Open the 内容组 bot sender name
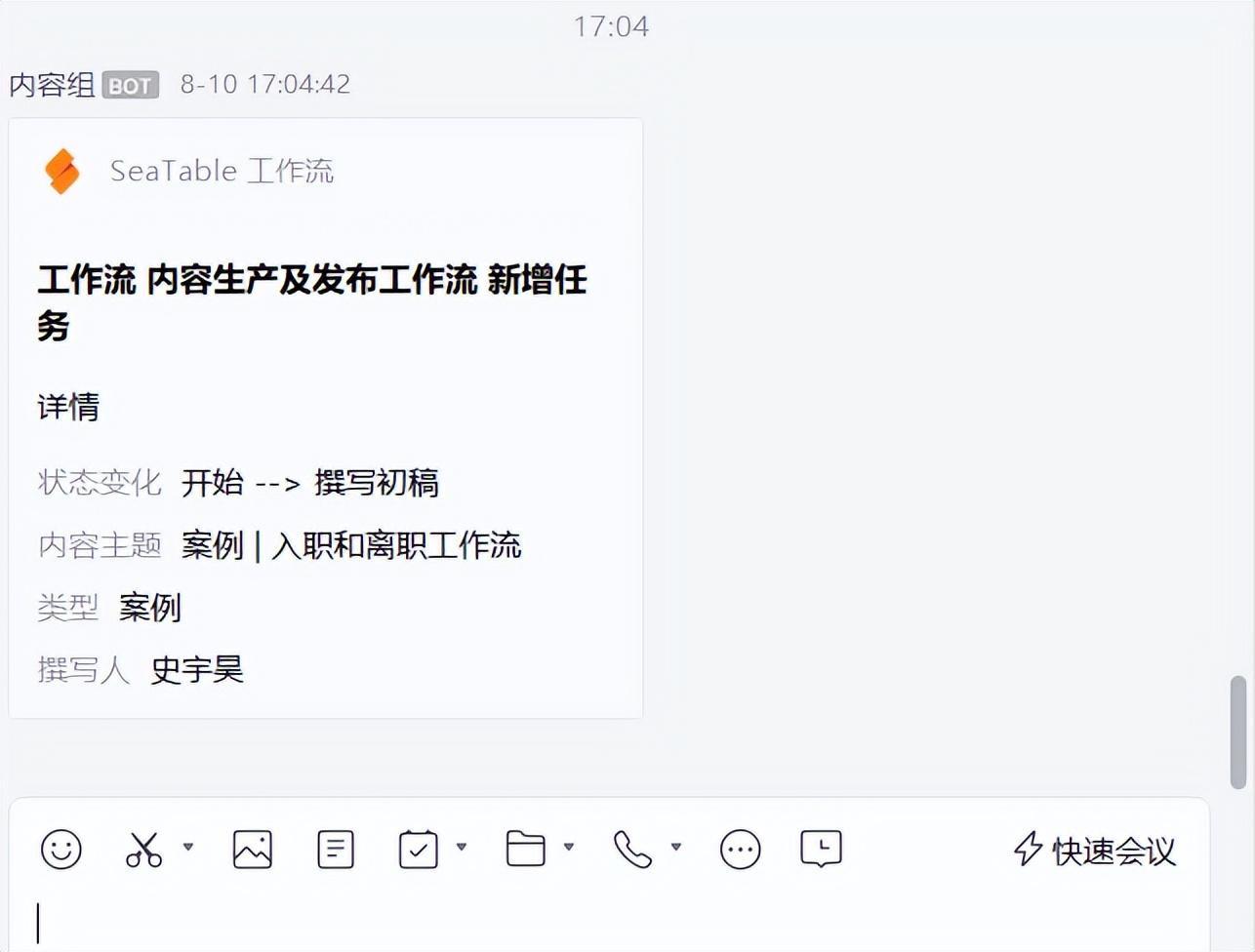This screenshot has width=1255, height=952. [x=52, y=84]
